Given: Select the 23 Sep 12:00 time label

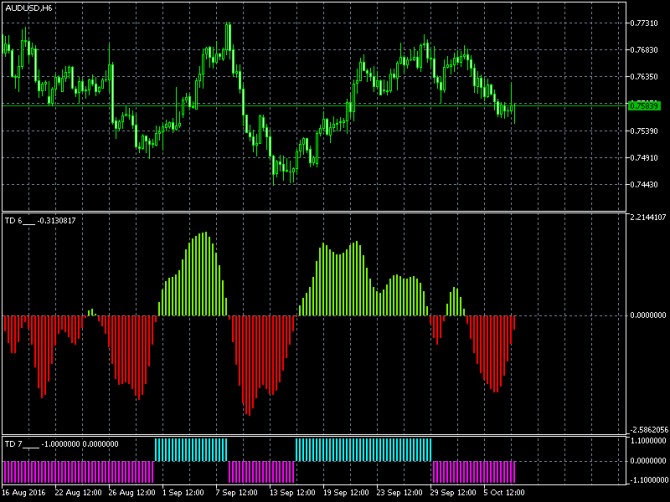Looking at the screenshot, I should [x=400, y=493].
